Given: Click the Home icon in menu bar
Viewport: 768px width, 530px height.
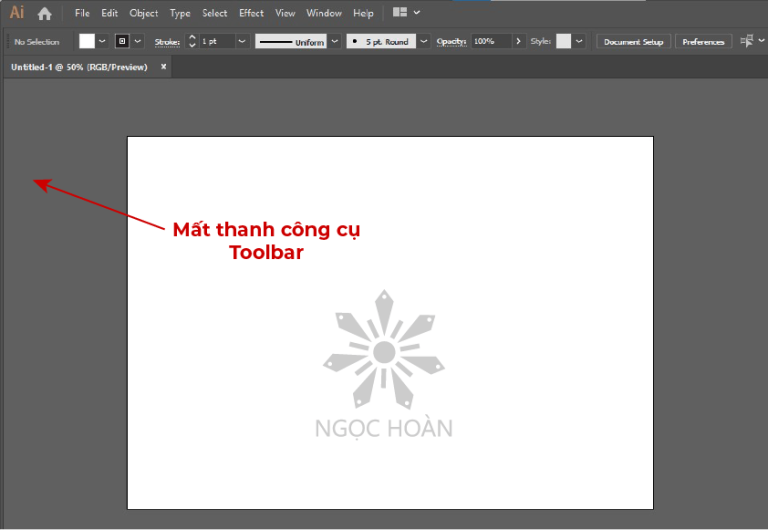Looking at the screenshot, I should pos(44,13).
